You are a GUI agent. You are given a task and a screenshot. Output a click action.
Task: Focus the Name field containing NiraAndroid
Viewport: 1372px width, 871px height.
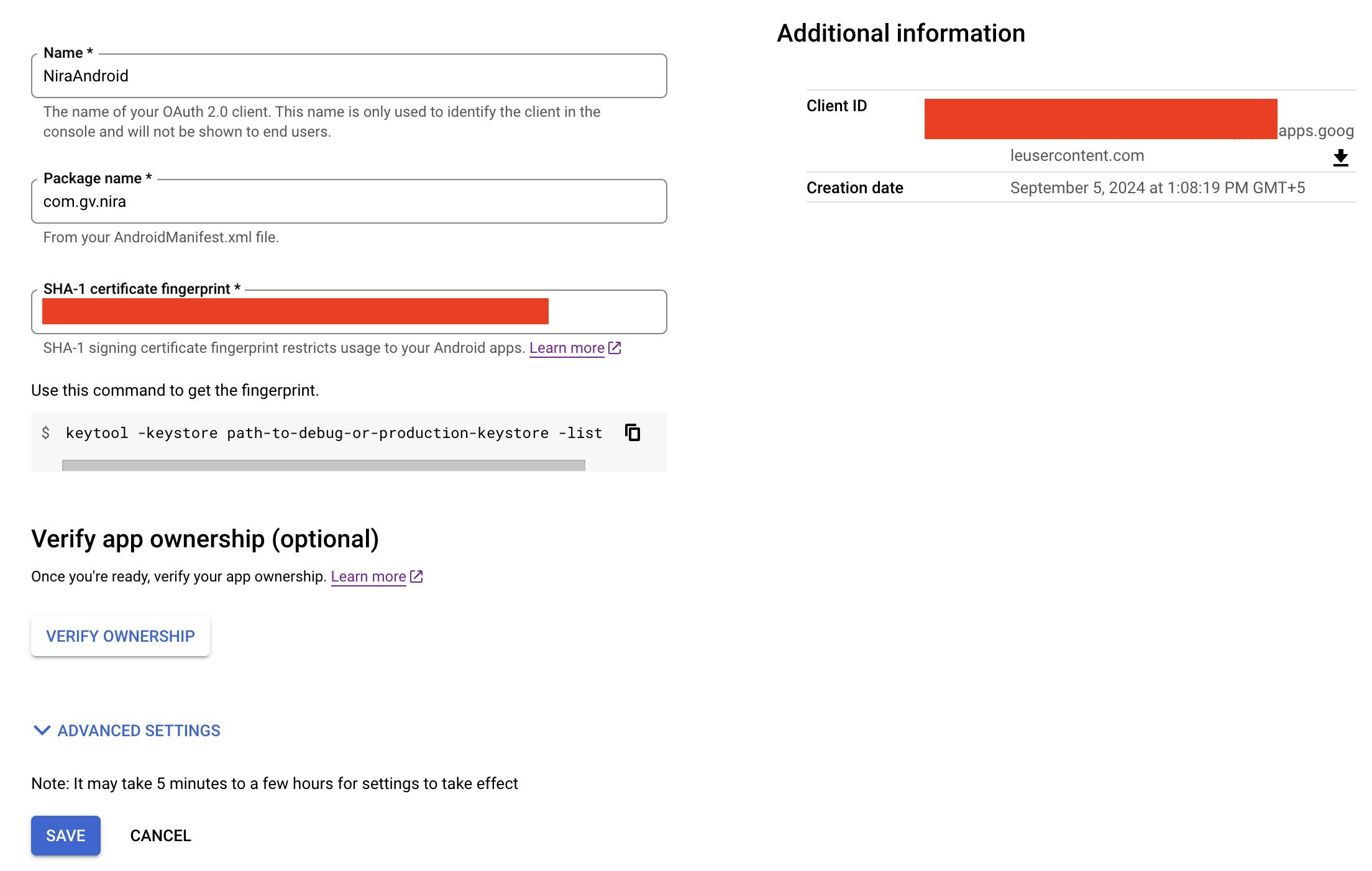point(348,76)
